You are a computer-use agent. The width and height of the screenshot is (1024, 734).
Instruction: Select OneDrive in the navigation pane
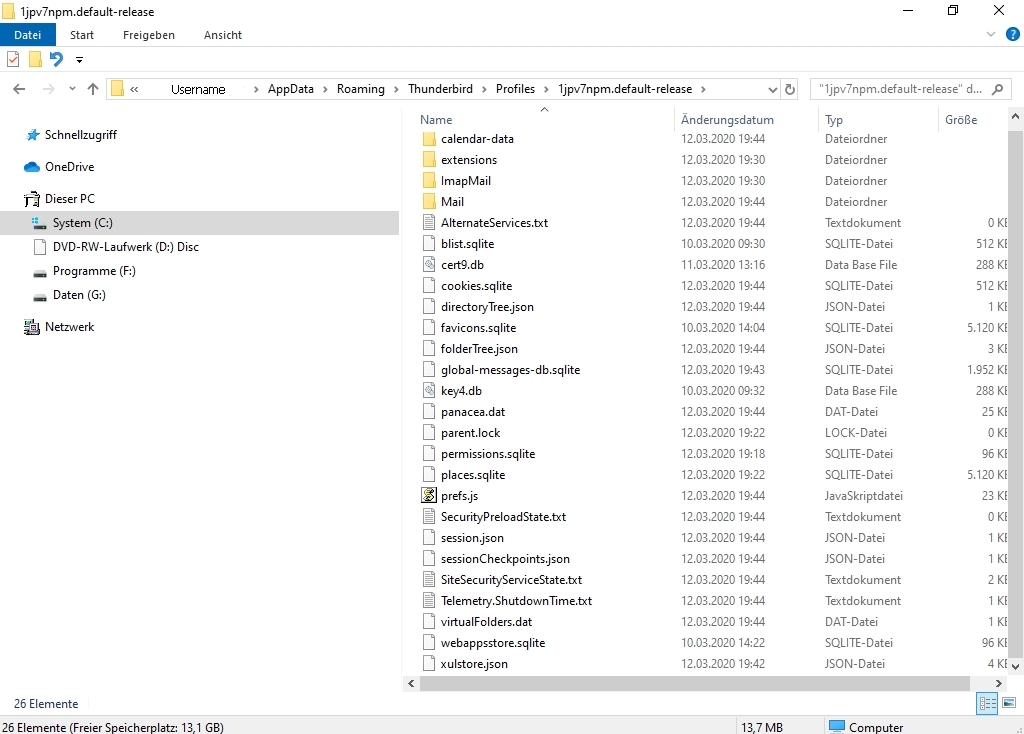point(69,167)
